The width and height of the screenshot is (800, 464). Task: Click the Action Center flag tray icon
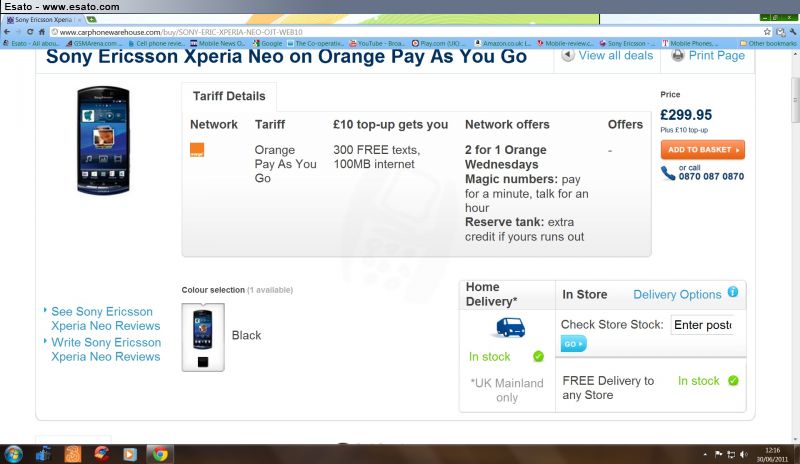click(718, 454)
